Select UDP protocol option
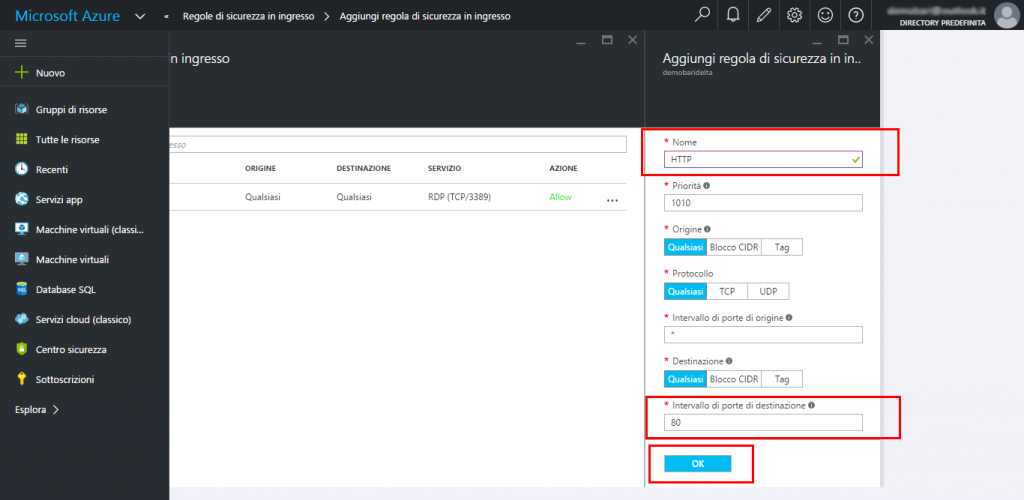1024x500 pixels. click(768, 292)
